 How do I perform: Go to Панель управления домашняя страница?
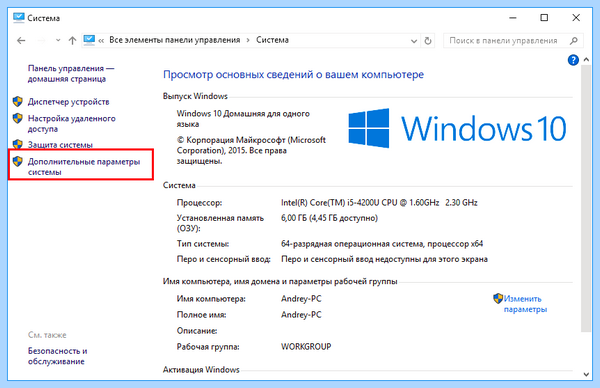click(x=71, y=73)
